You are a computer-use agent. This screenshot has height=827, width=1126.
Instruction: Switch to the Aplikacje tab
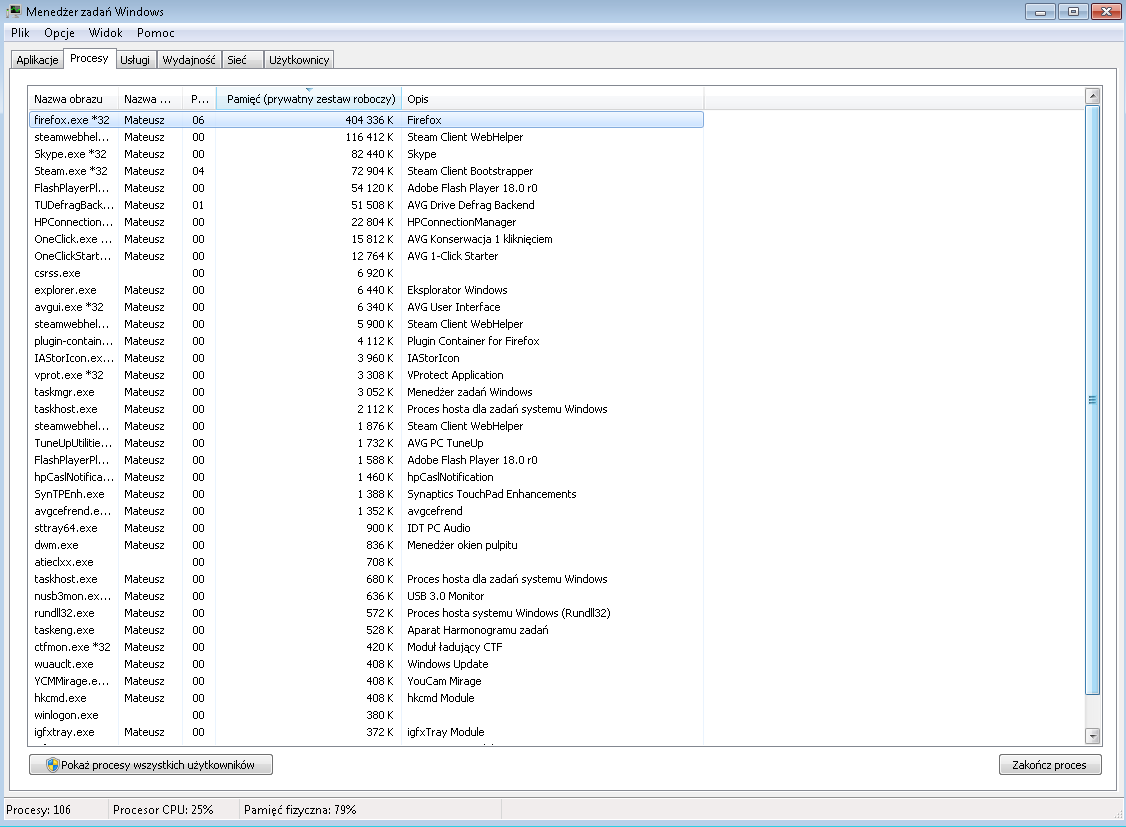37,60
